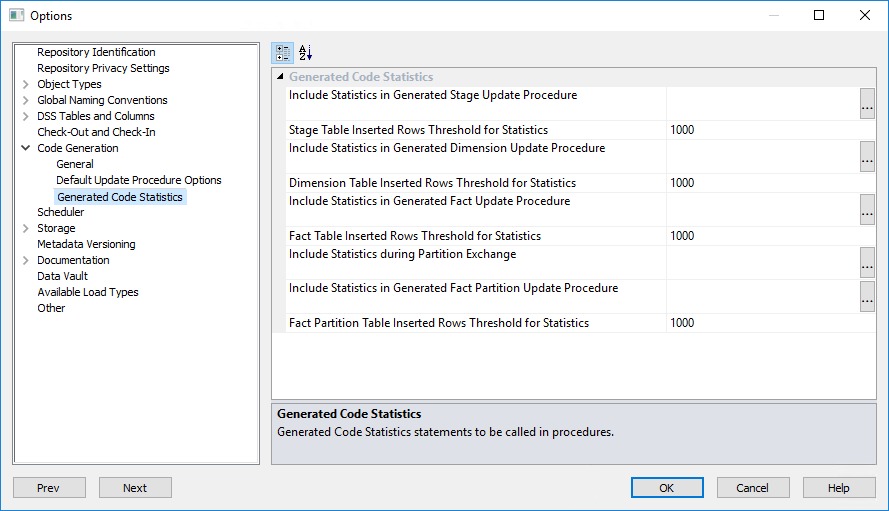Expand the Object Types tree node

pyautogui.click(x=25, y=84)
